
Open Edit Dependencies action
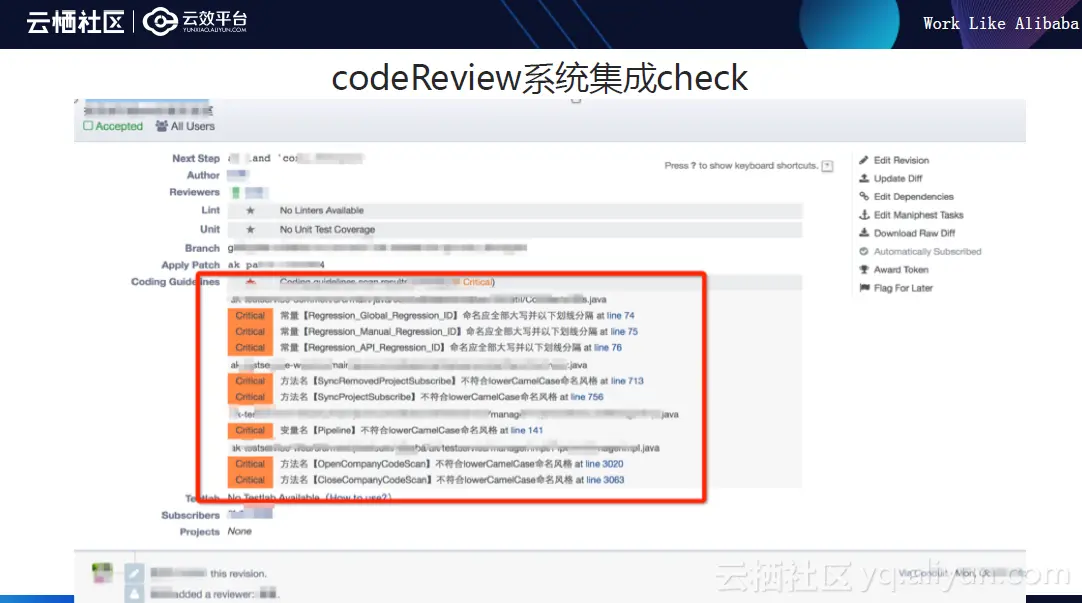(x=914, y=197)
